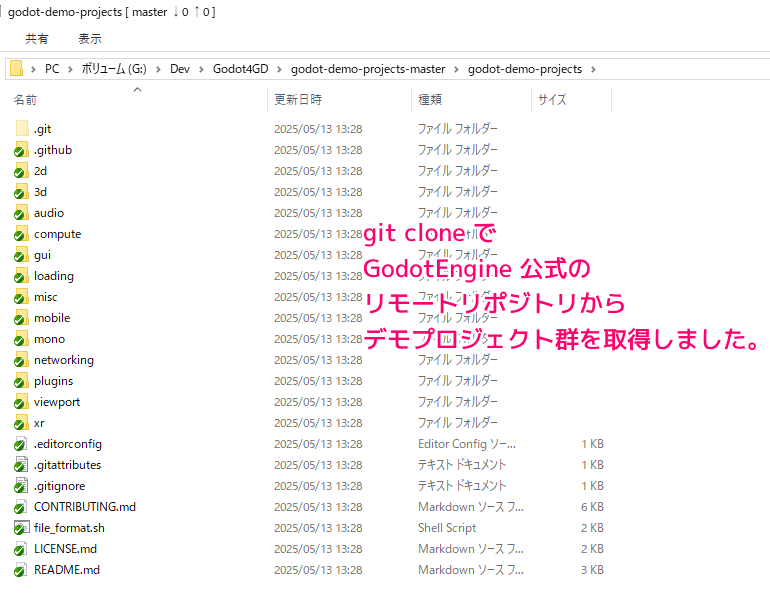Viewport: 770px width, 596px height.
Task: Click the Shell Script type cell
Action: pos(447,528)
